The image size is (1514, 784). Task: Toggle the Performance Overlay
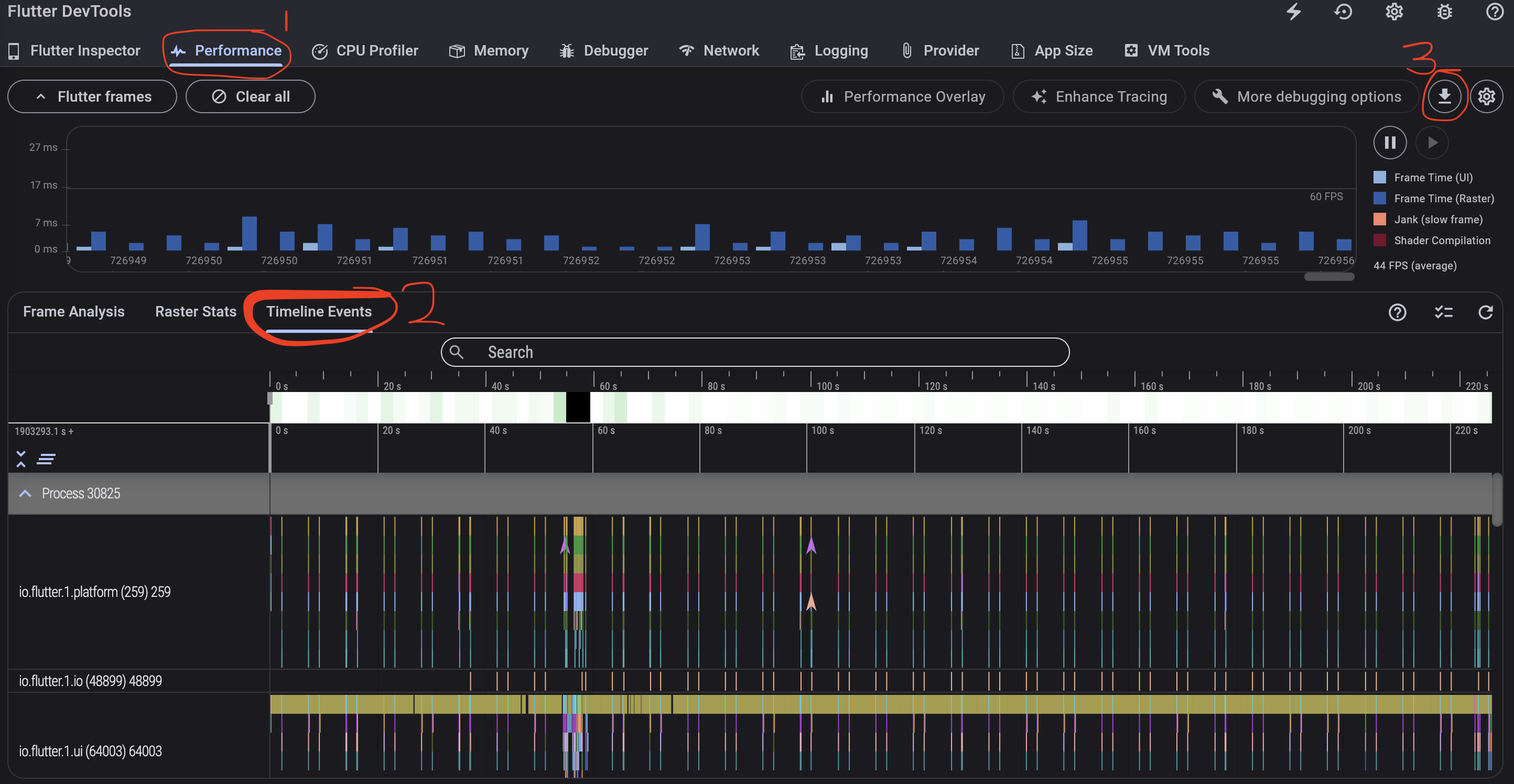pyautogui.click(x=903, y=96)
